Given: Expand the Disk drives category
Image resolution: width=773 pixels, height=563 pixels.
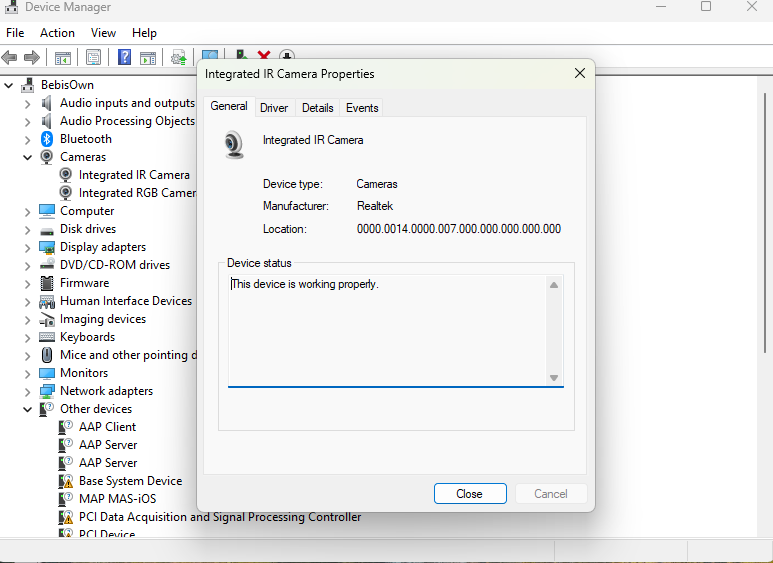Looking at the screenshot, I should pyautogui.click(x=27, y=230).
